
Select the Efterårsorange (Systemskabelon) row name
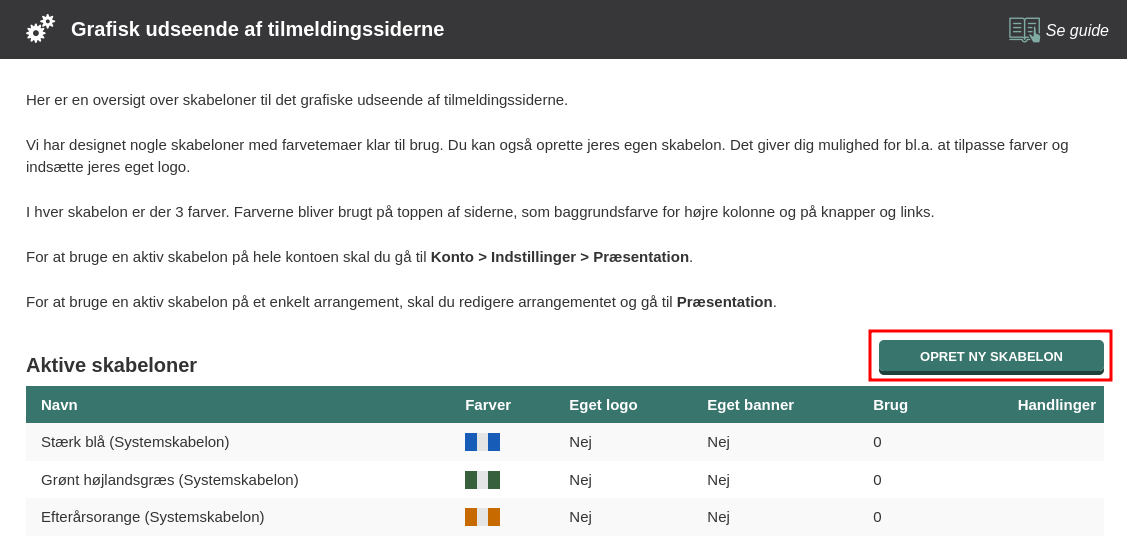(153, 517)
